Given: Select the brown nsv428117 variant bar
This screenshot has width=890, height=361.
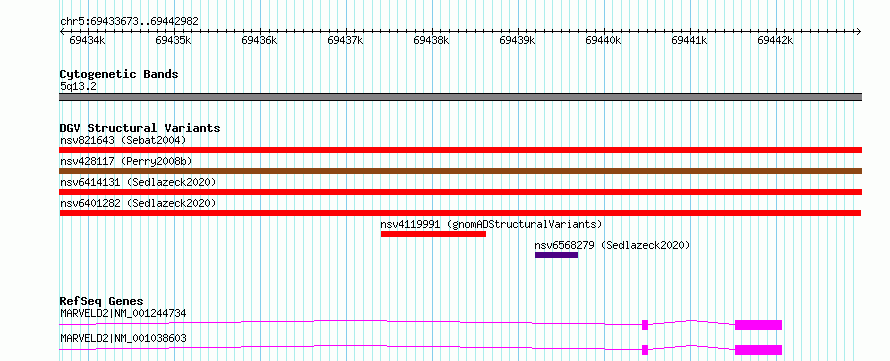Looking at the screenshot, I should 460,171.
